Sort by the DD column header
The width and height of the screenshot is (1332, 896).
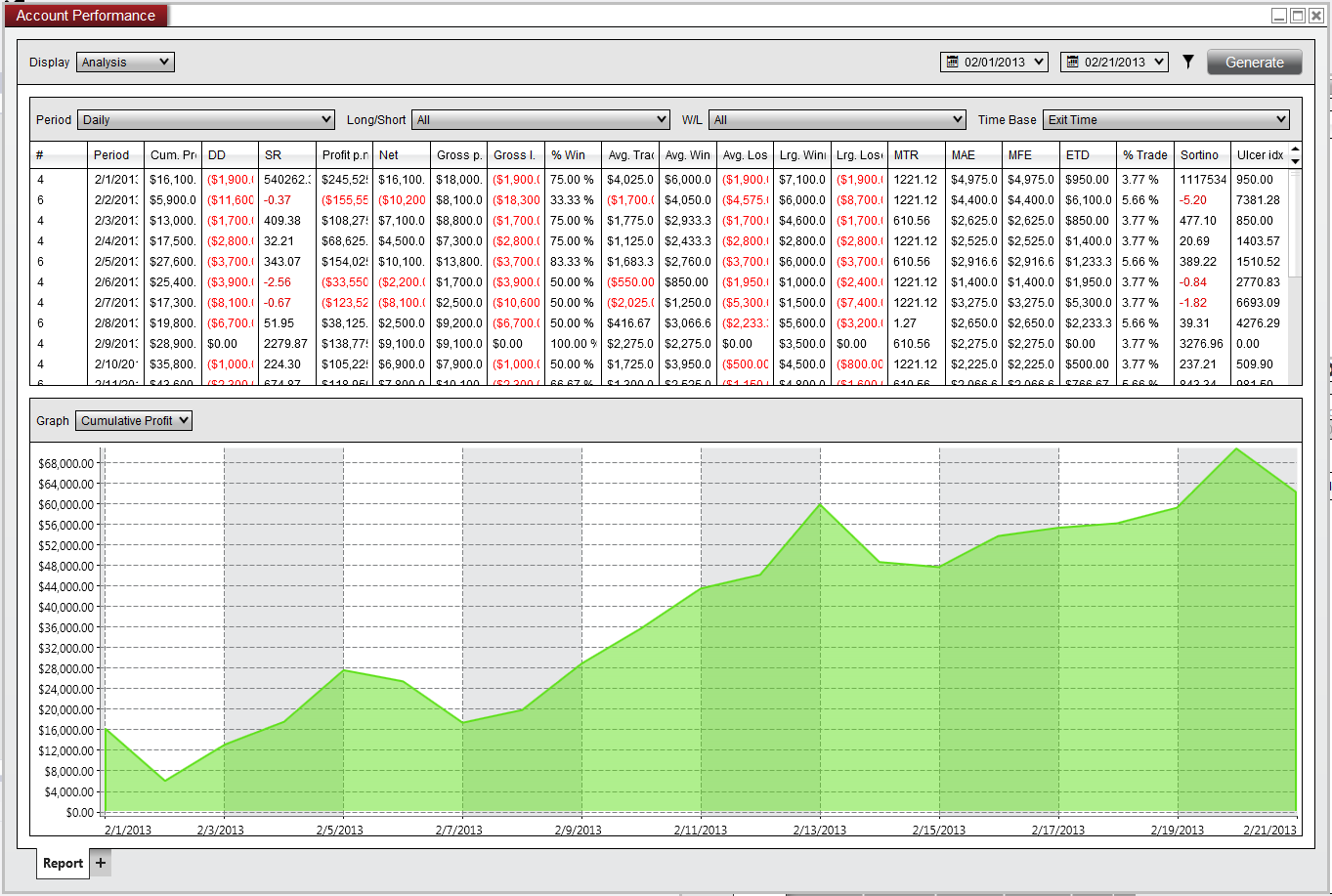[x=230, y=154]
